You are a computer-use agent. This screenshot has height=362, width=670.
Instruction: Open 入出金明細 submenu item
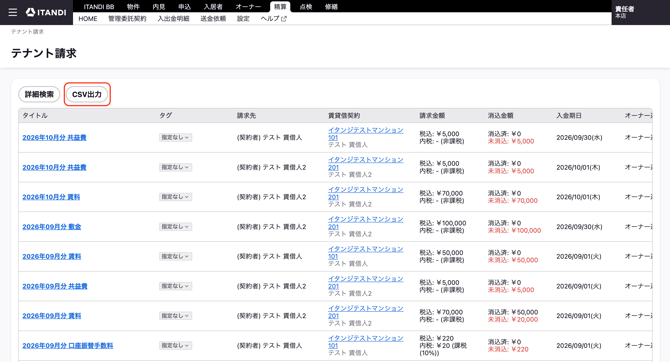(173, 19)
